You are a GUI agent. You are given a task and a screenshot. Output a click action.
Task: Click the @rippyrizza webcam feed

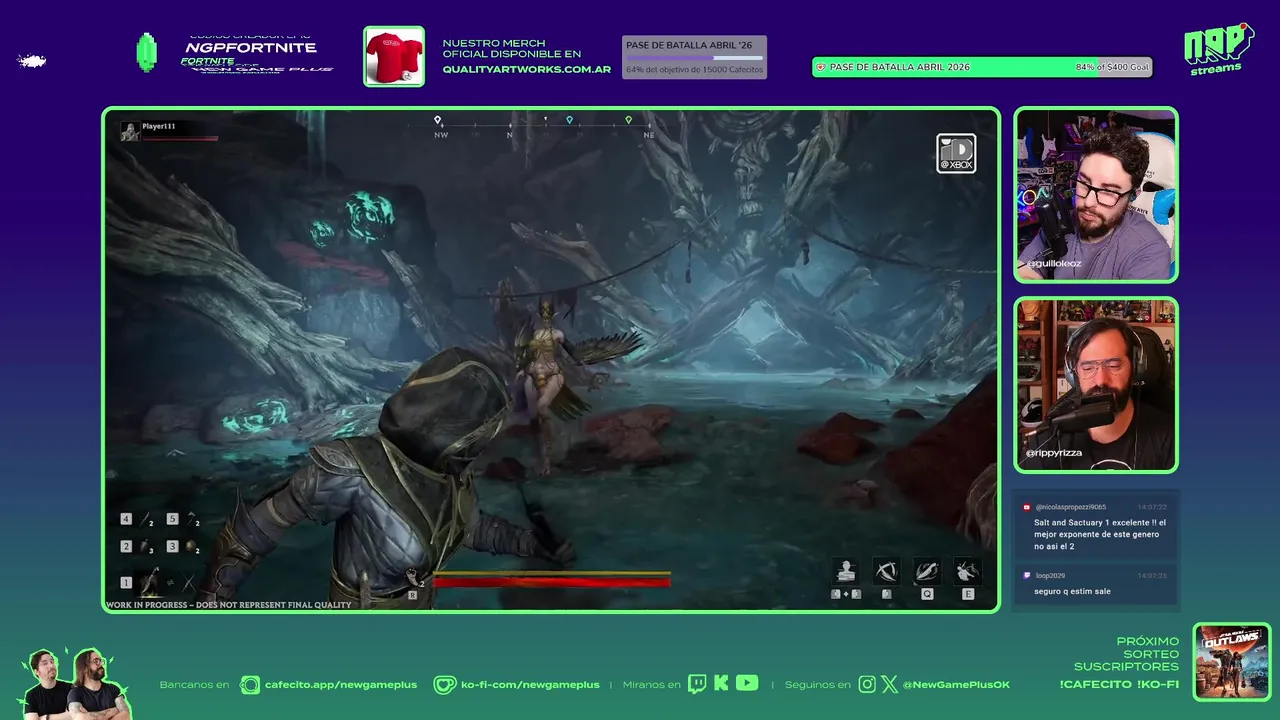(x=1096, y=385)
